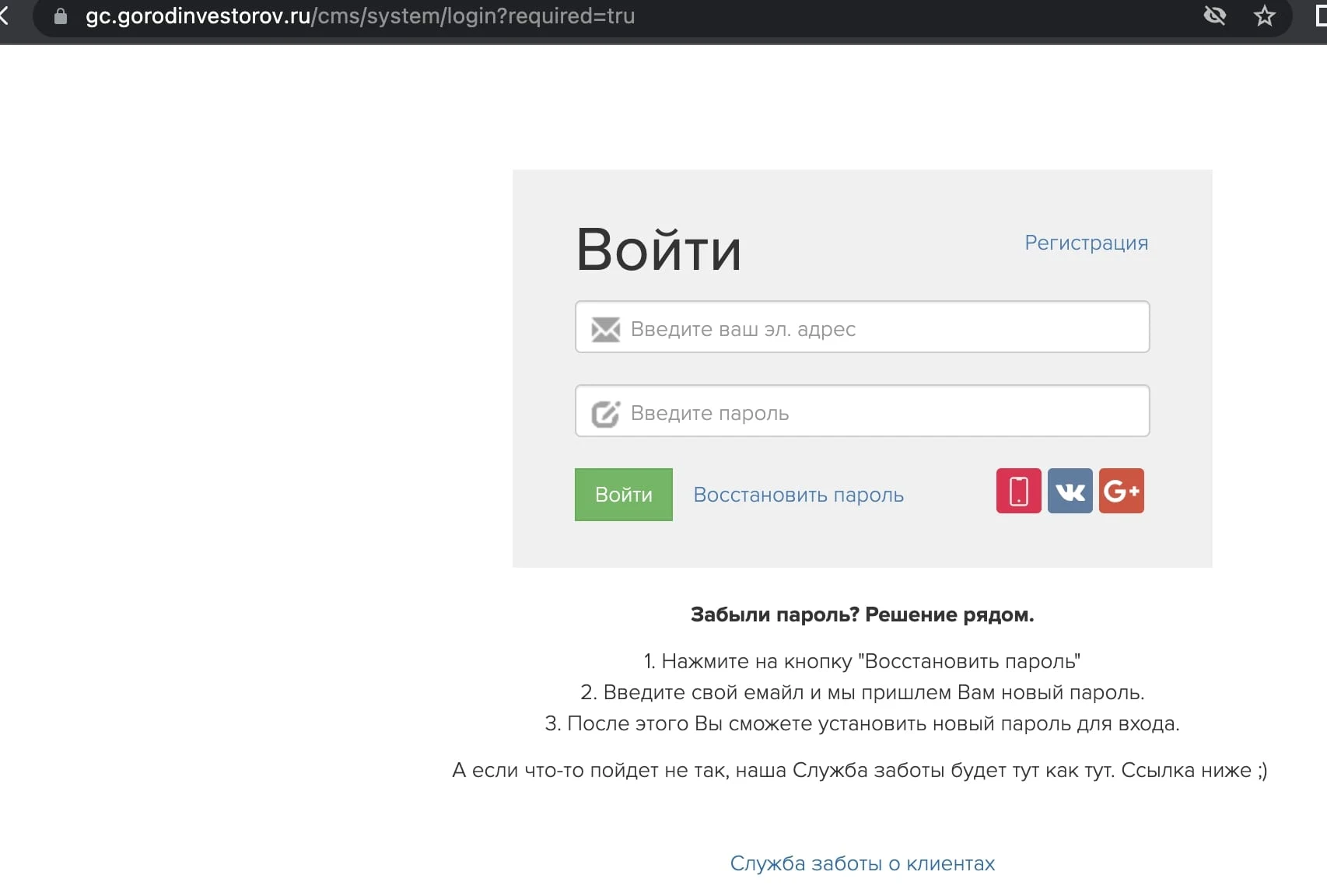Open Служба заботы о клиентах link
Image resolution: width=1327 pixels, height=896 pixels.
(x=862, y=863)
